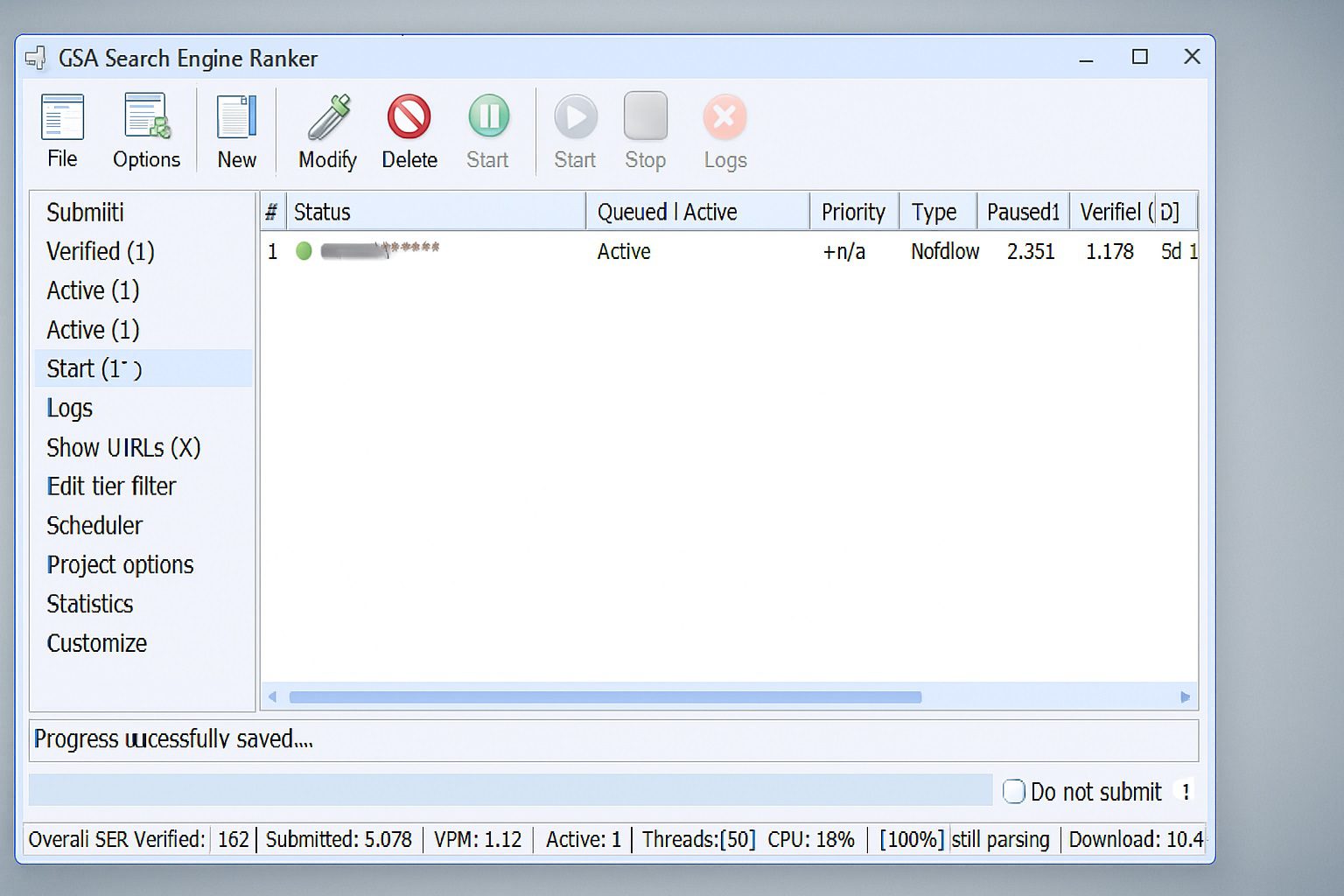Click the horizontal scrollbar thumb
The width and height of the screenshot is (1344, 896).
click(605, 697)
